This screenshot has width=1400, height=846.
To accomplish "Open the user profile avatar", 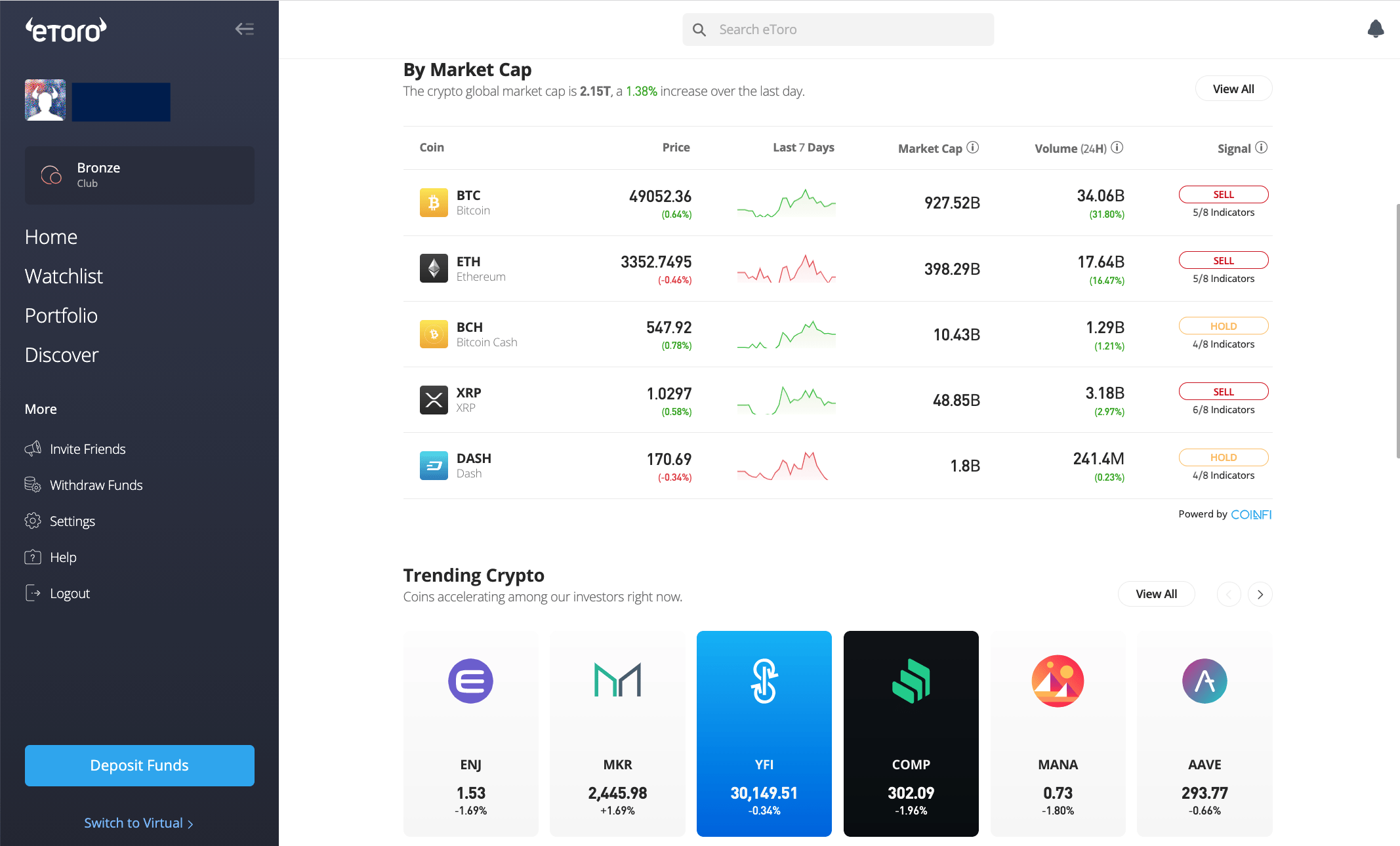I will 45,100.
